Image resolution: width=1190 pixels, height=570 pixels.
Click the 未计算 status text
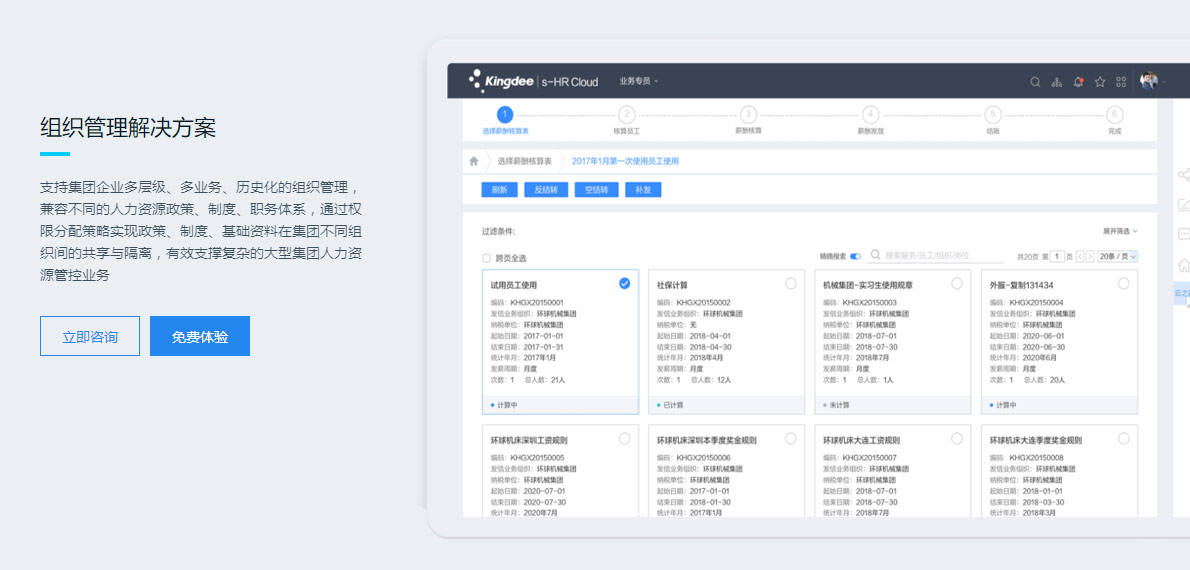[837, 405]
